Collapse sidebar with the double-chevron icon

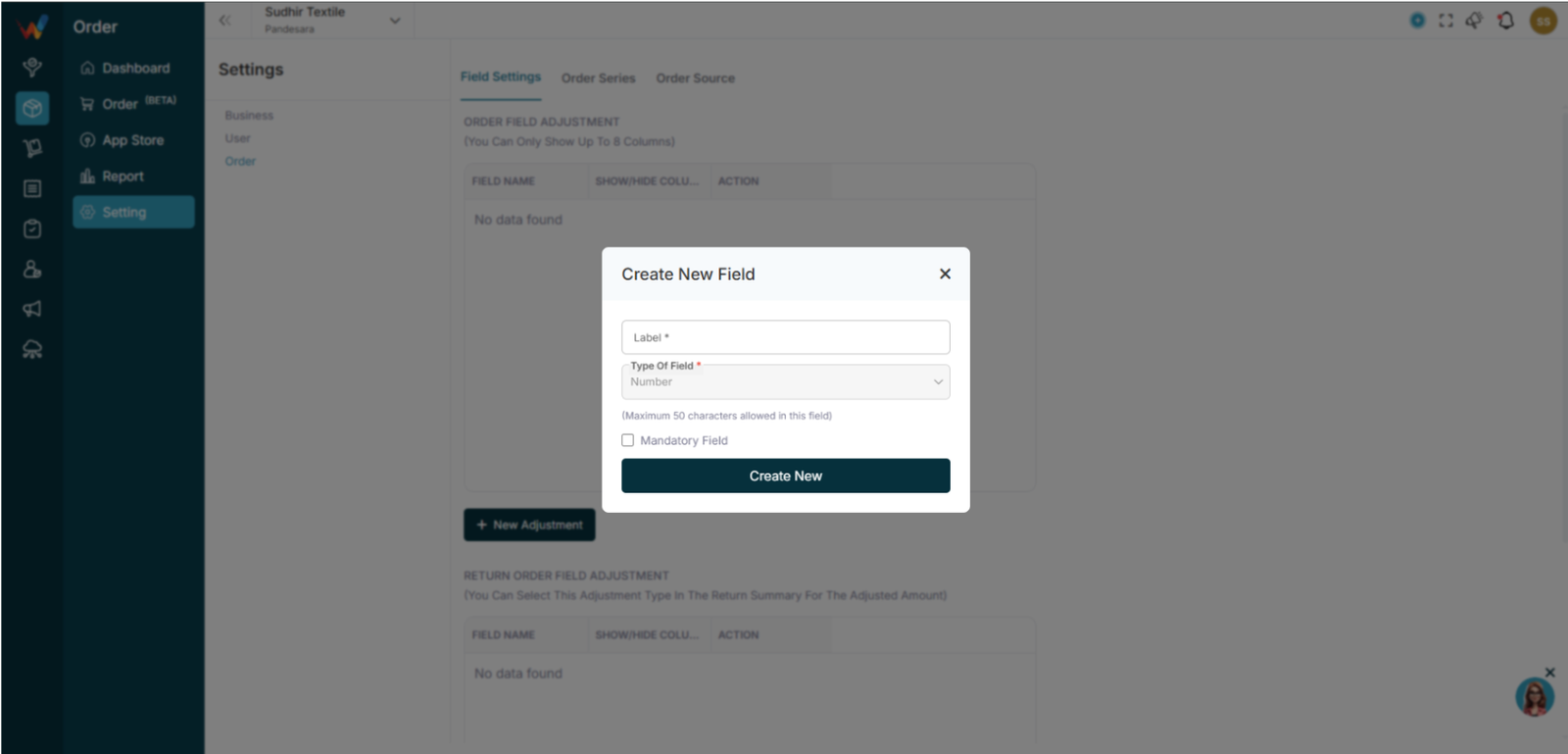225,20
